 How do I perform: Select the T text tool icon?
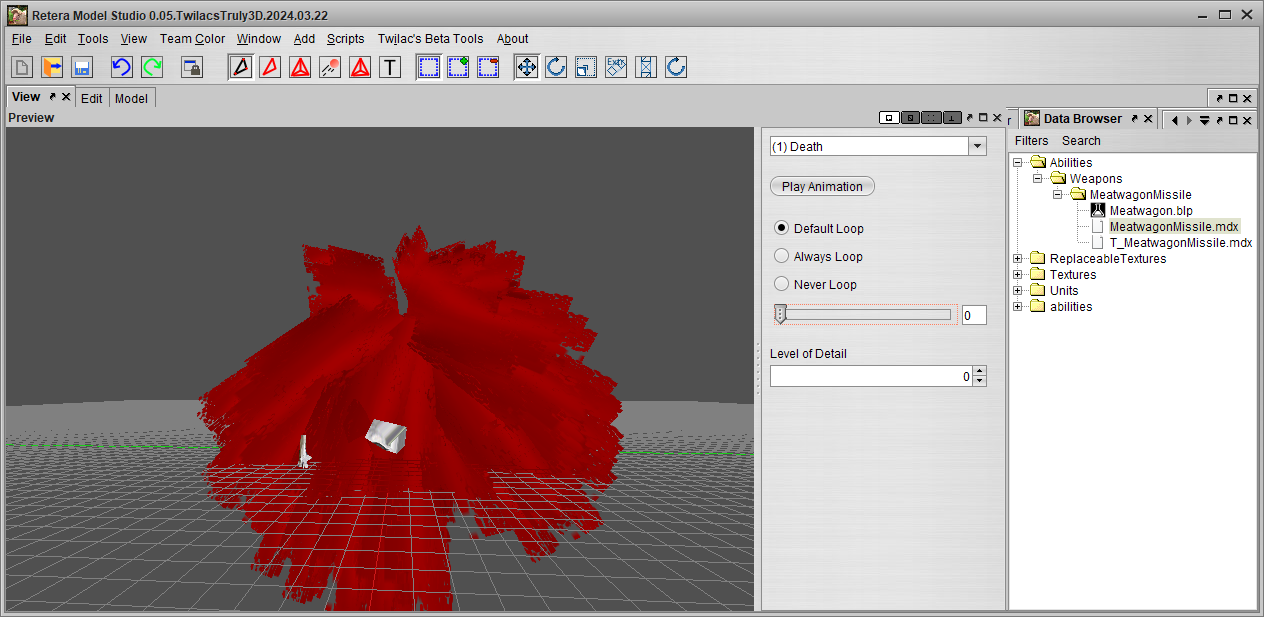pos(390,67)
